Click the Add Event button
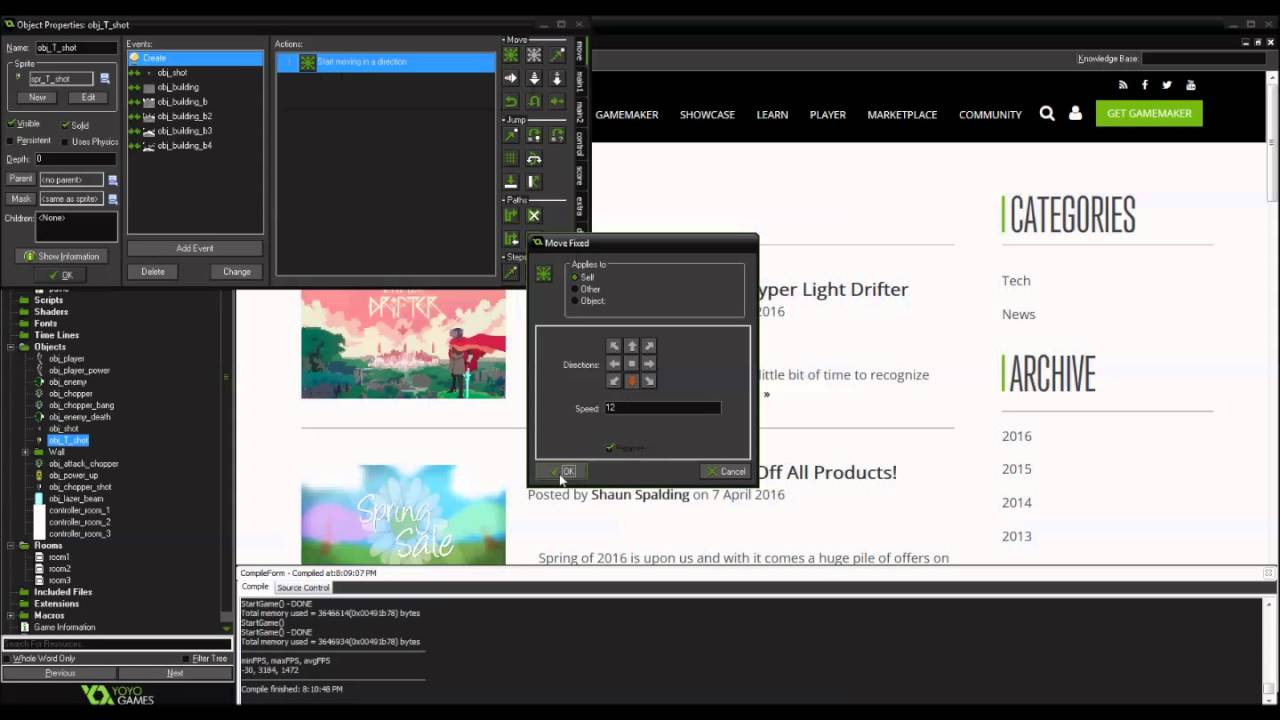The height and width of the screenshot is (720, 1280). [x=195, y=248]
